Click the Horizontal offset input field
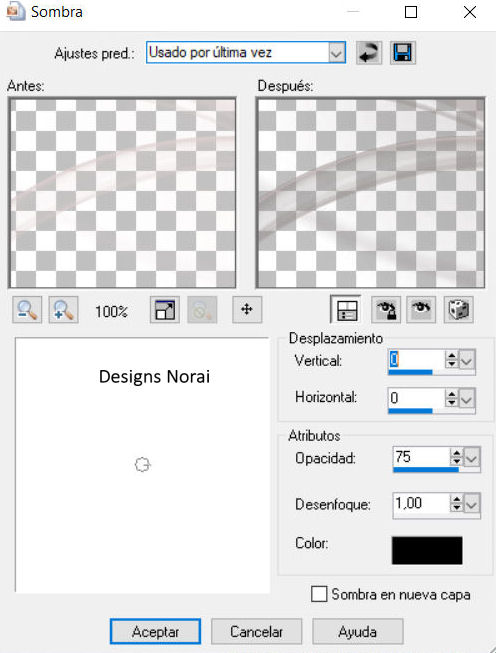Image resolution: width=496 pixels, height=653 pixels. [416, 398]
